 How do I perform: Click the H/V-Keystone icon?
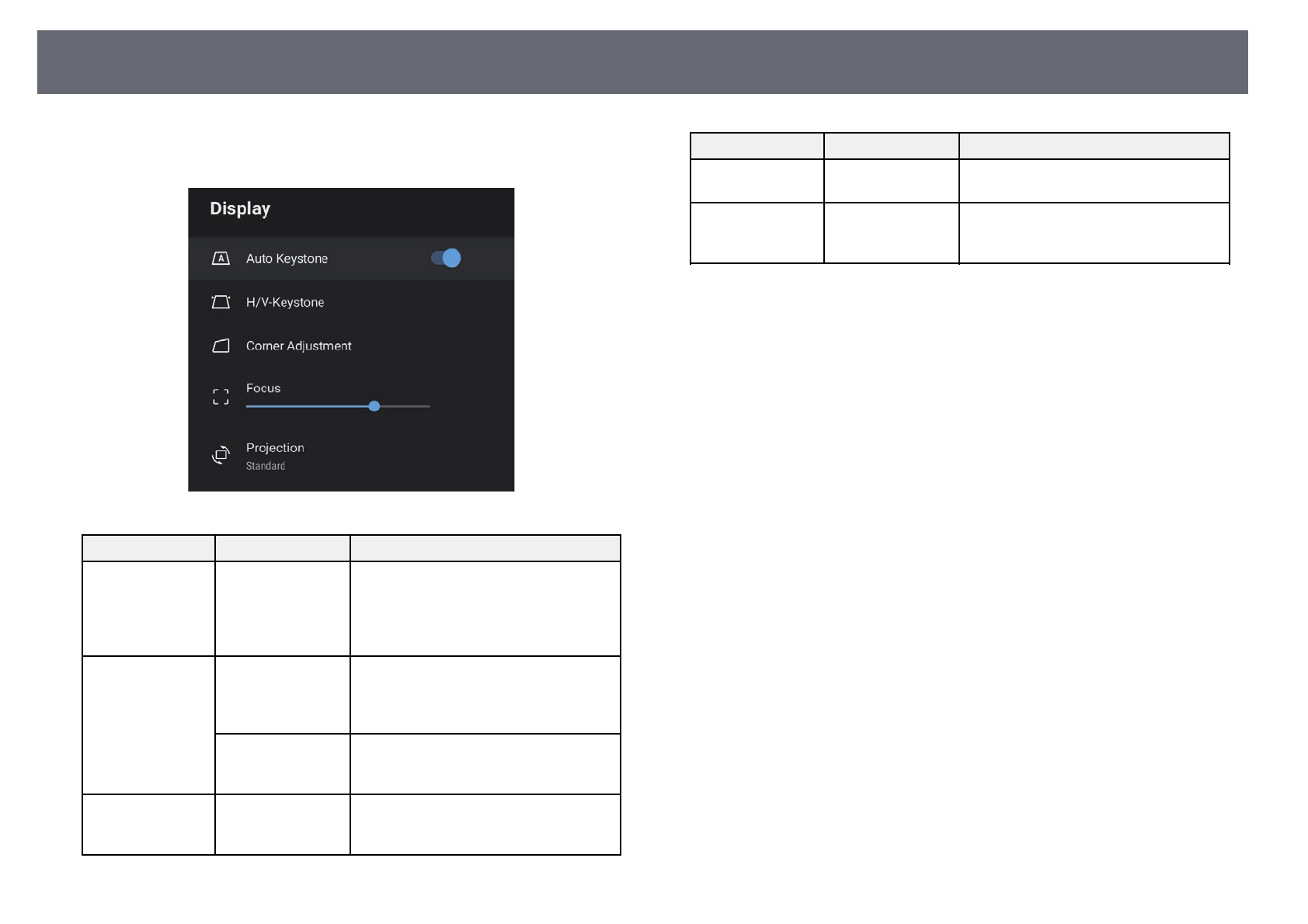tap(221, 302)
